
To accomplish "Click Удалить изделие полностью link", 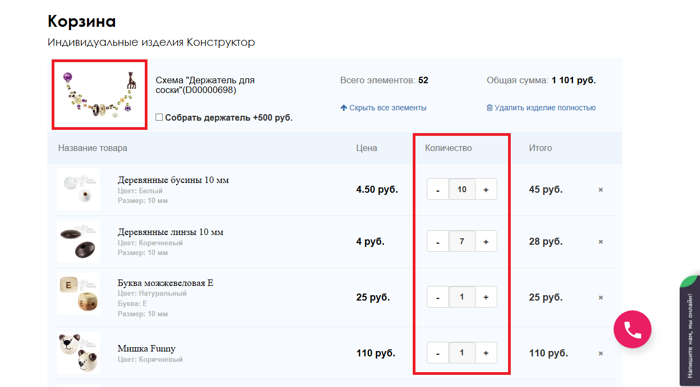I will pos(541,108).
